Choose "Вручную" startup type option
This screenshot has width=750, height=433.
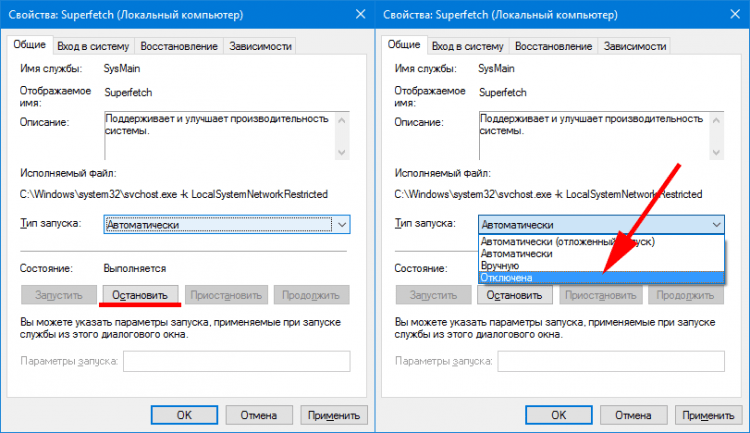click(x=500, y=265)
